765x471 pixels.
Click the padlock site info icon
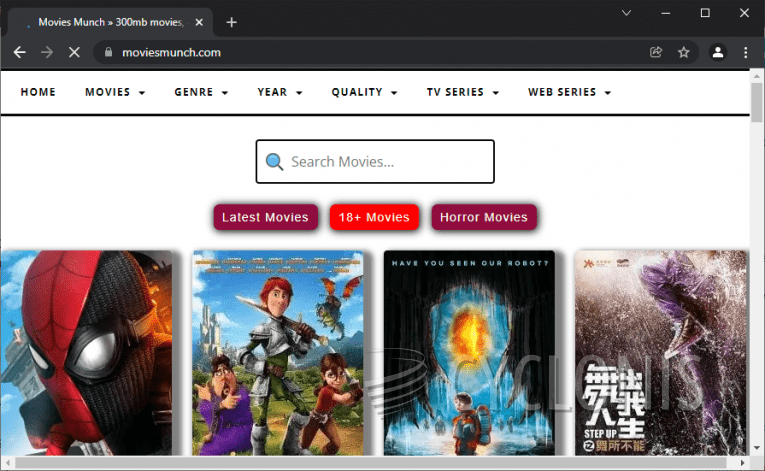(109, 52)
